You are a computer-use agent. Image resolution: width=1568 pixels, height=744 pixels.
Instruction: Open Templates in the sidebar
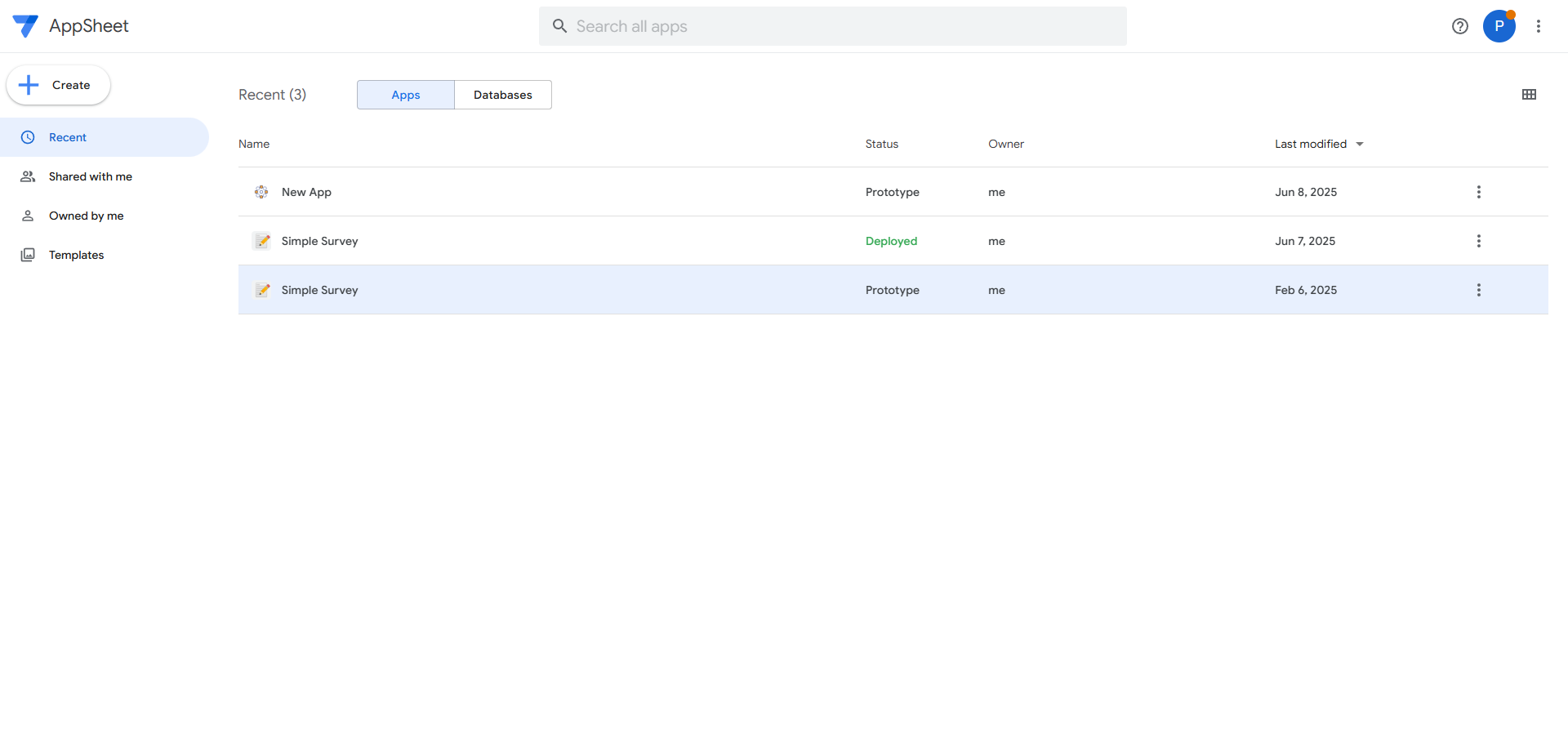coord(105,255)
